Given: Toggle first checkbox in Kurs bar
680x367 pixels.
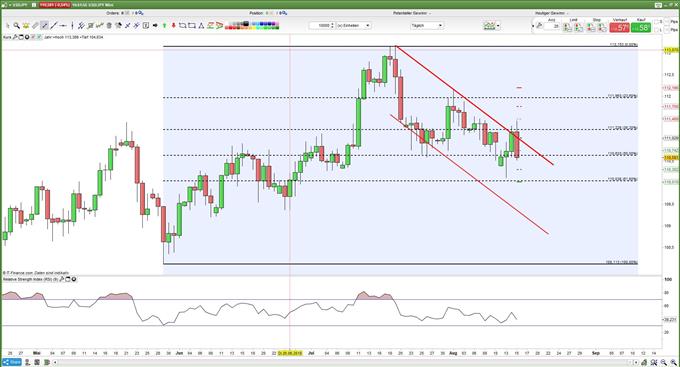Looking at the screenshot, I should [33, 37].
